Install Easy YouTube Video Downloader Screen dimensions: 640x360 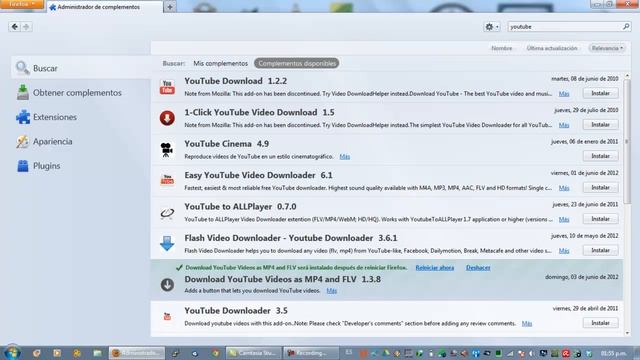(600, 188)
